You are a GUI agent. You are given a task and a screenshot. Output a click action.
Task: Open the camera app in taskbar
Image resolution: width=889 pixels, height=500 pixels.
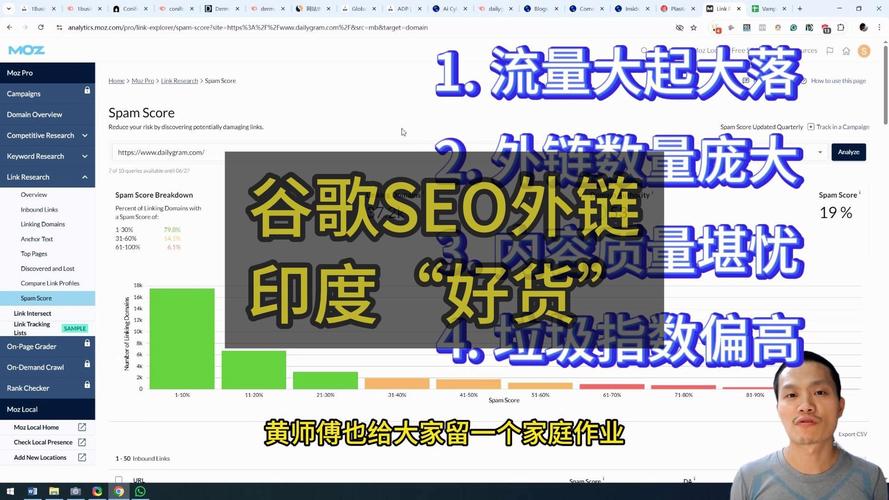pyautogui.click(x=75, y=491)
